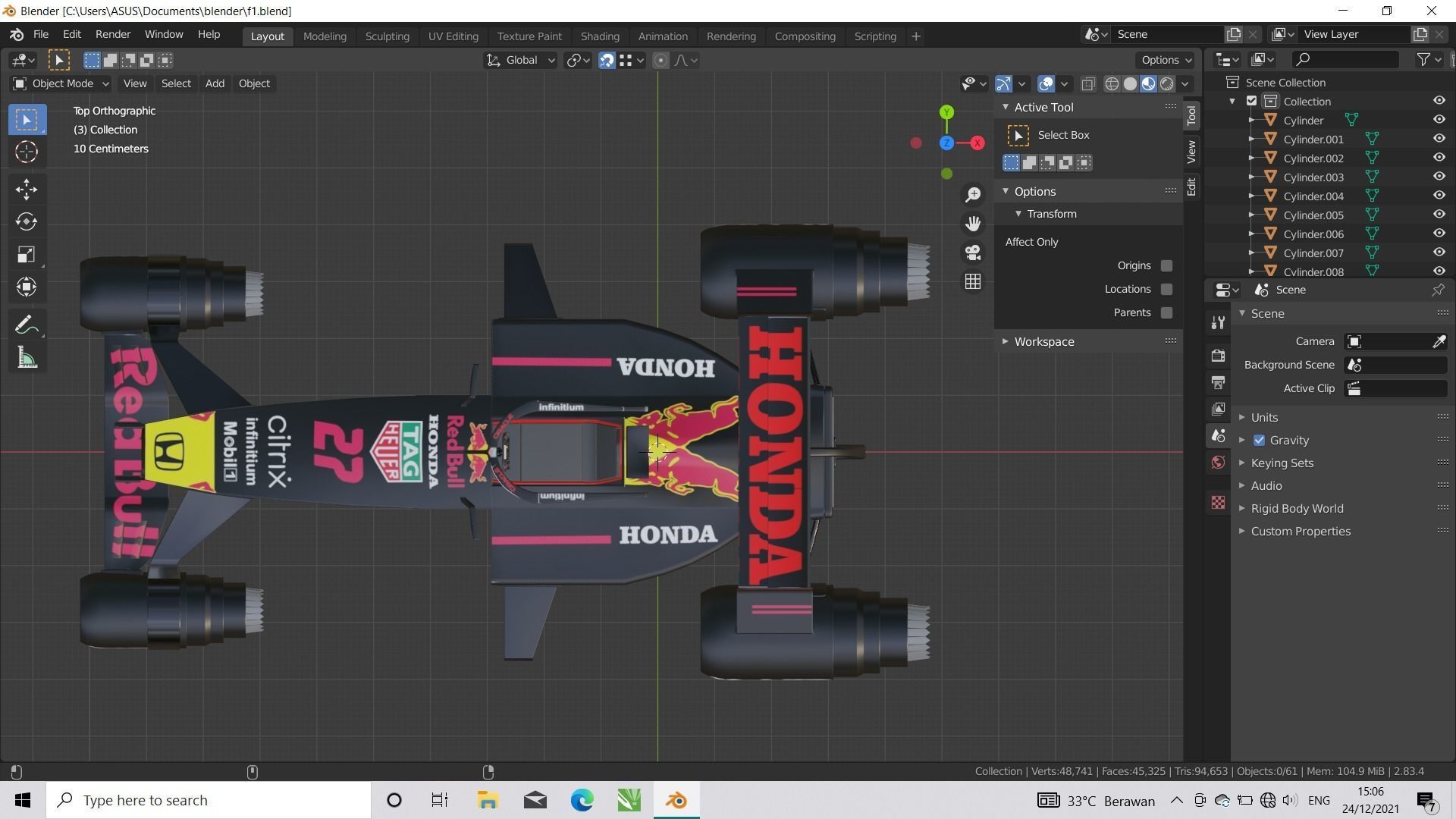Open the Texture properties tab
The width and height of the screenshot is (1456, 819).
pos(1218,503)
